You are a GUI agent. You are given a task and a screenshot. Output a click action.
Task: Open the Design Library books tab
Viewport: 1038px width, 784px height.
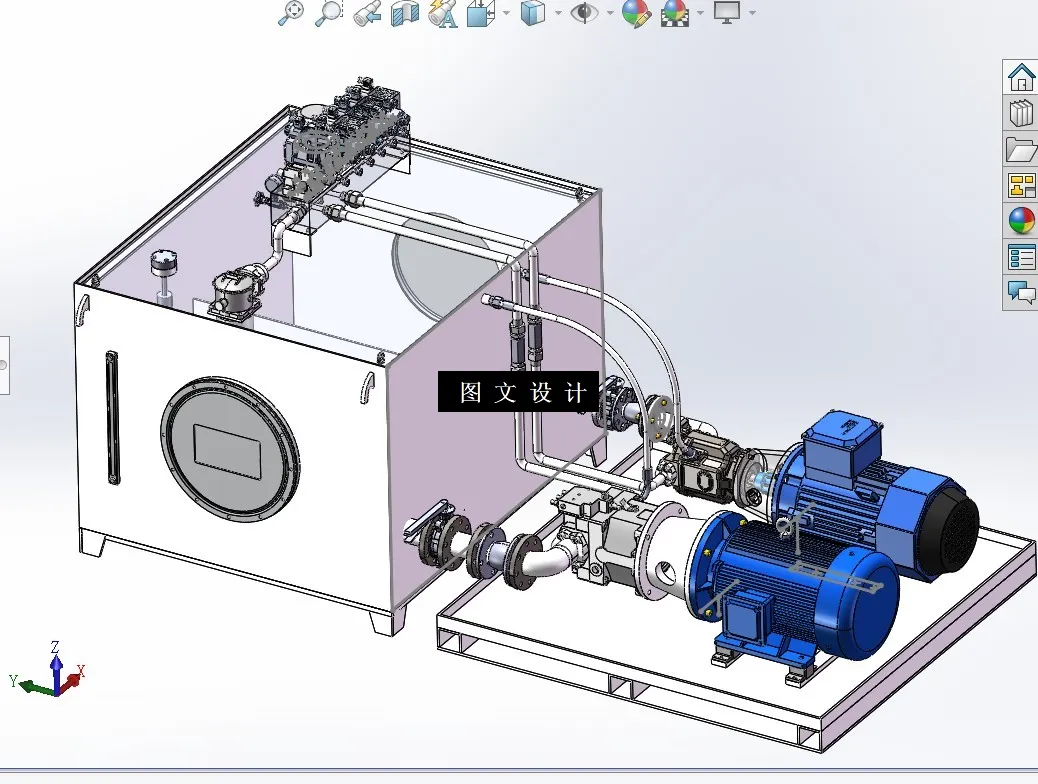pyautogui.click(x=1021, y=113)
